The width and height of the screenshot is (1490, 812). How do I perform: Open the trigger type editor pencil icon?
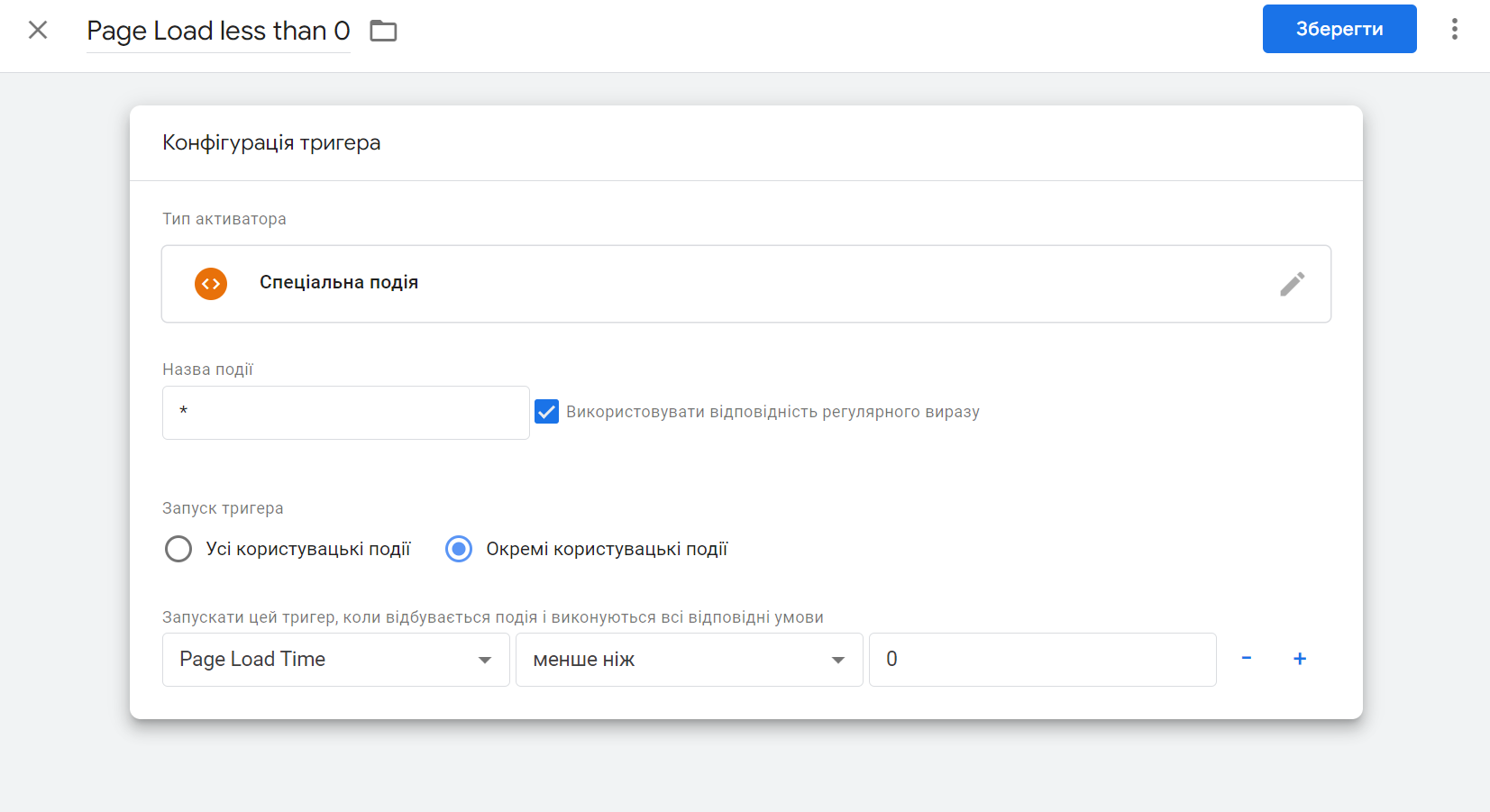(1293, 284)
